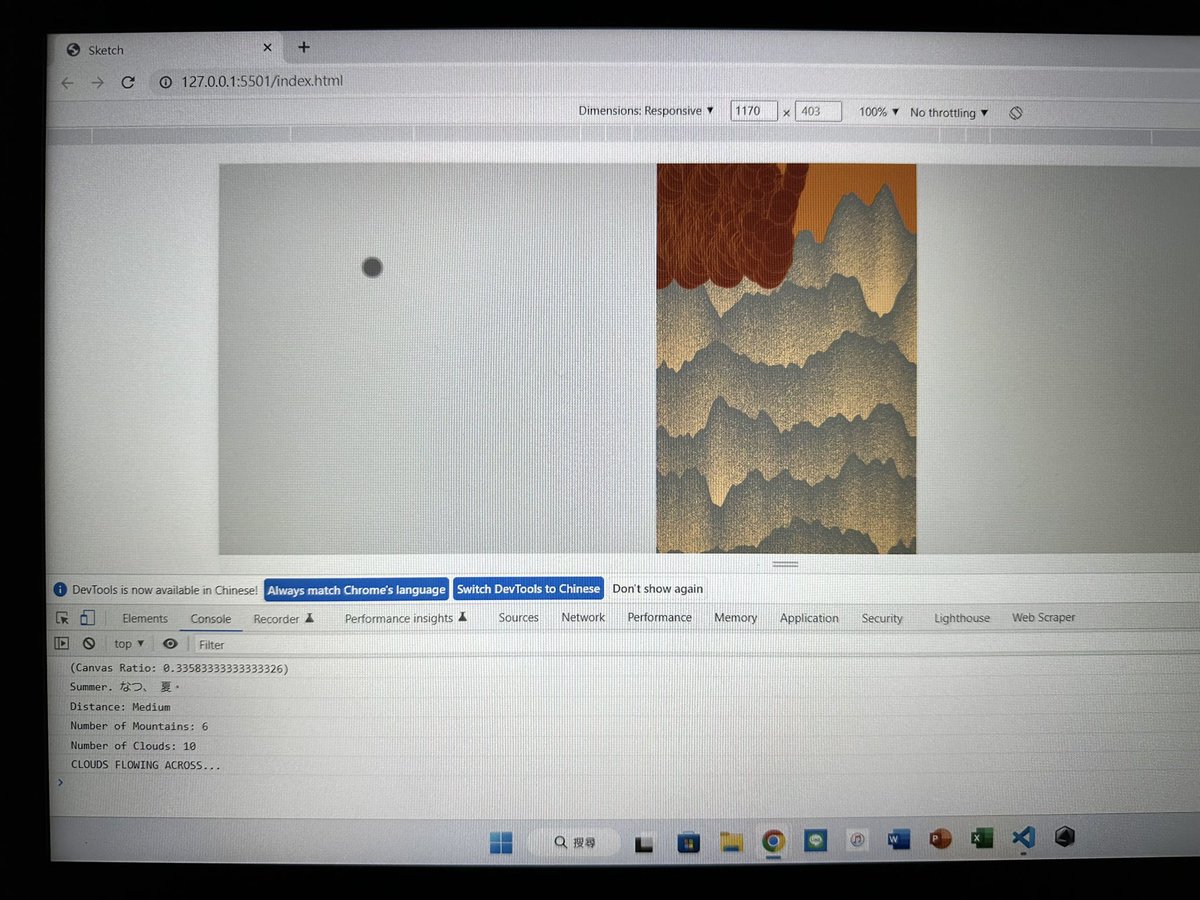Select the Console tab

click(x=211, y=619)
